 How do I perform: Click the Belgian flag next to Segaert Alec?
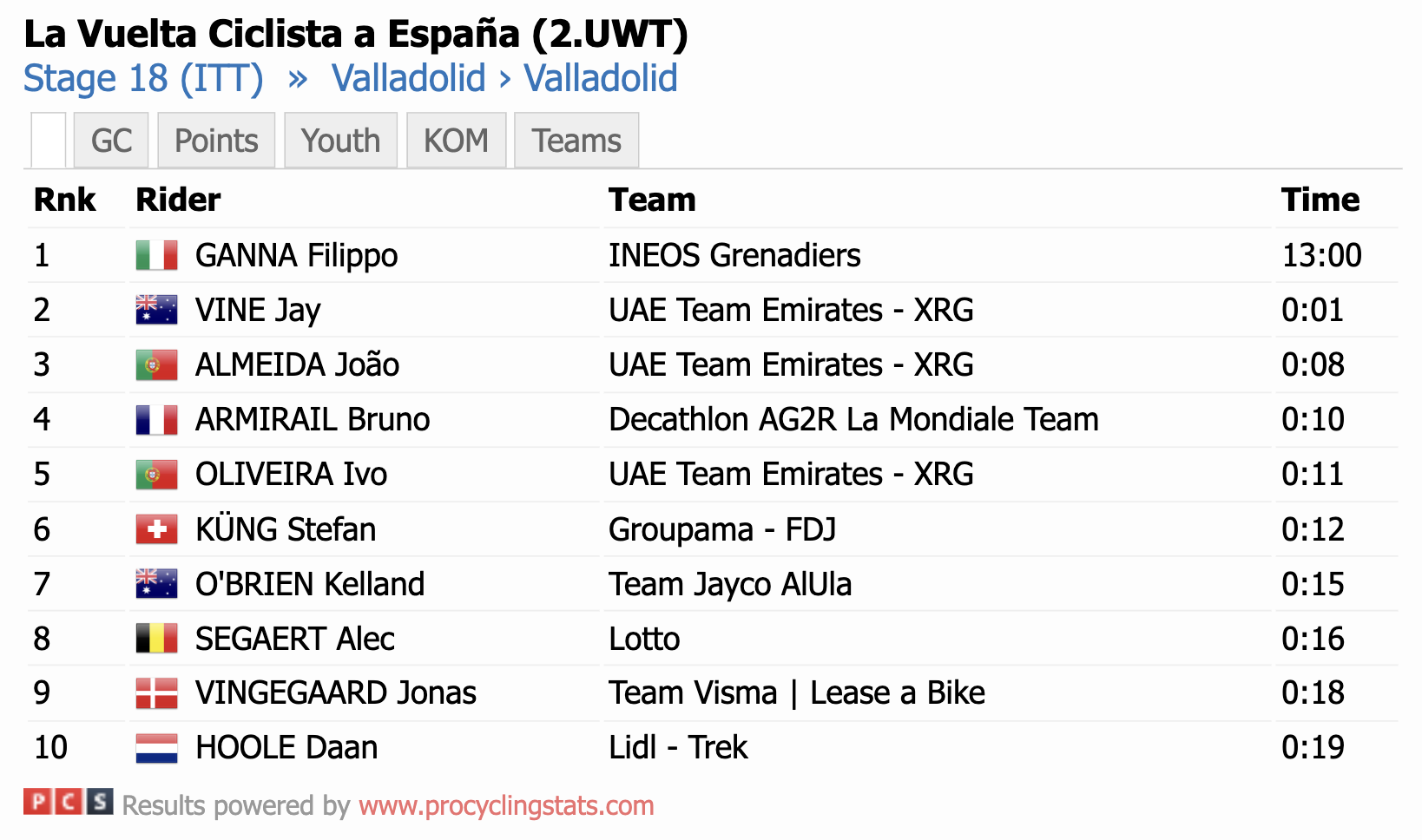coord(157,639)
